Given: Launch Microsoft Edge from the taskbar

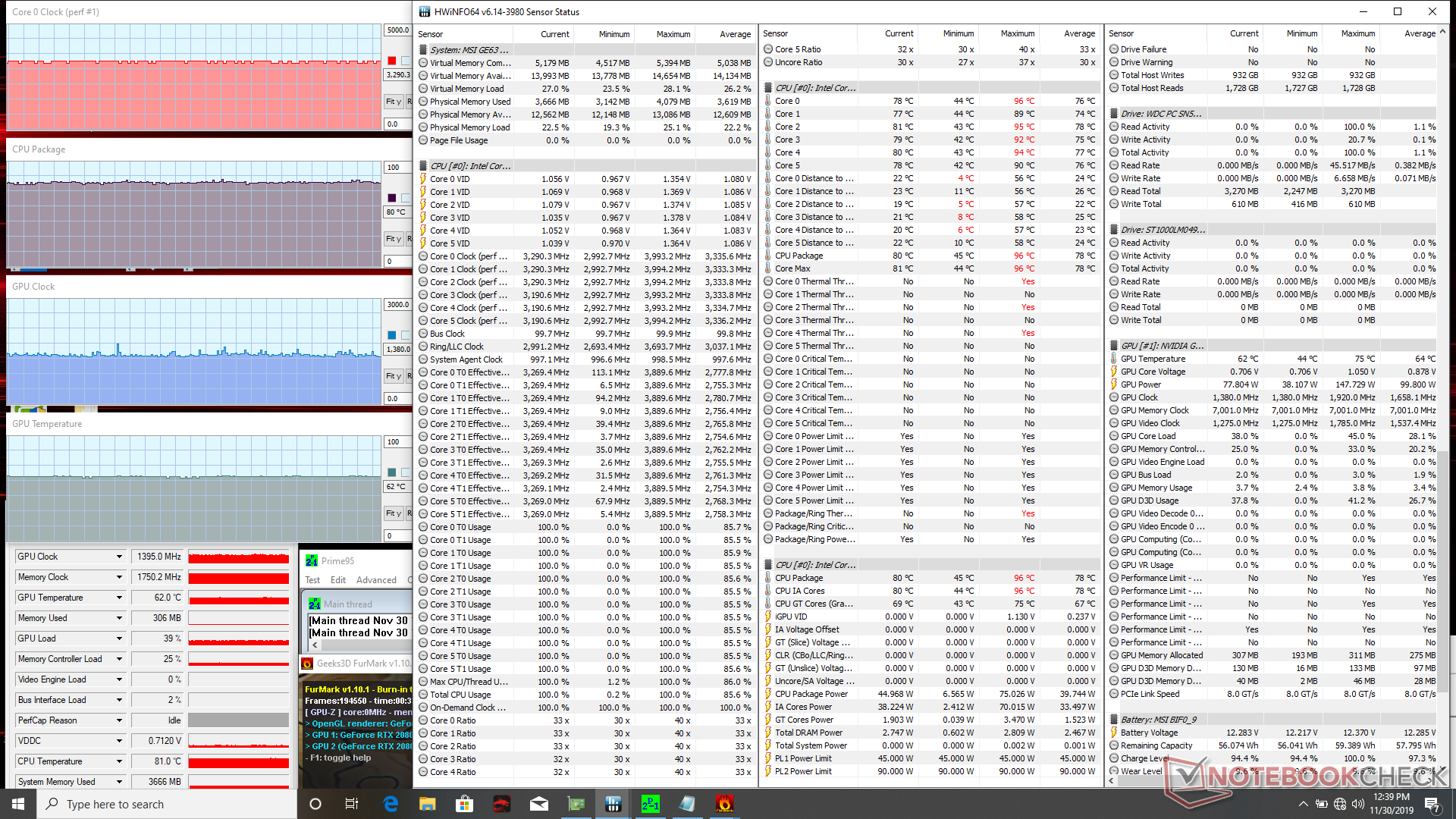Looking at the screenshot, I should (x=391, y=804).
